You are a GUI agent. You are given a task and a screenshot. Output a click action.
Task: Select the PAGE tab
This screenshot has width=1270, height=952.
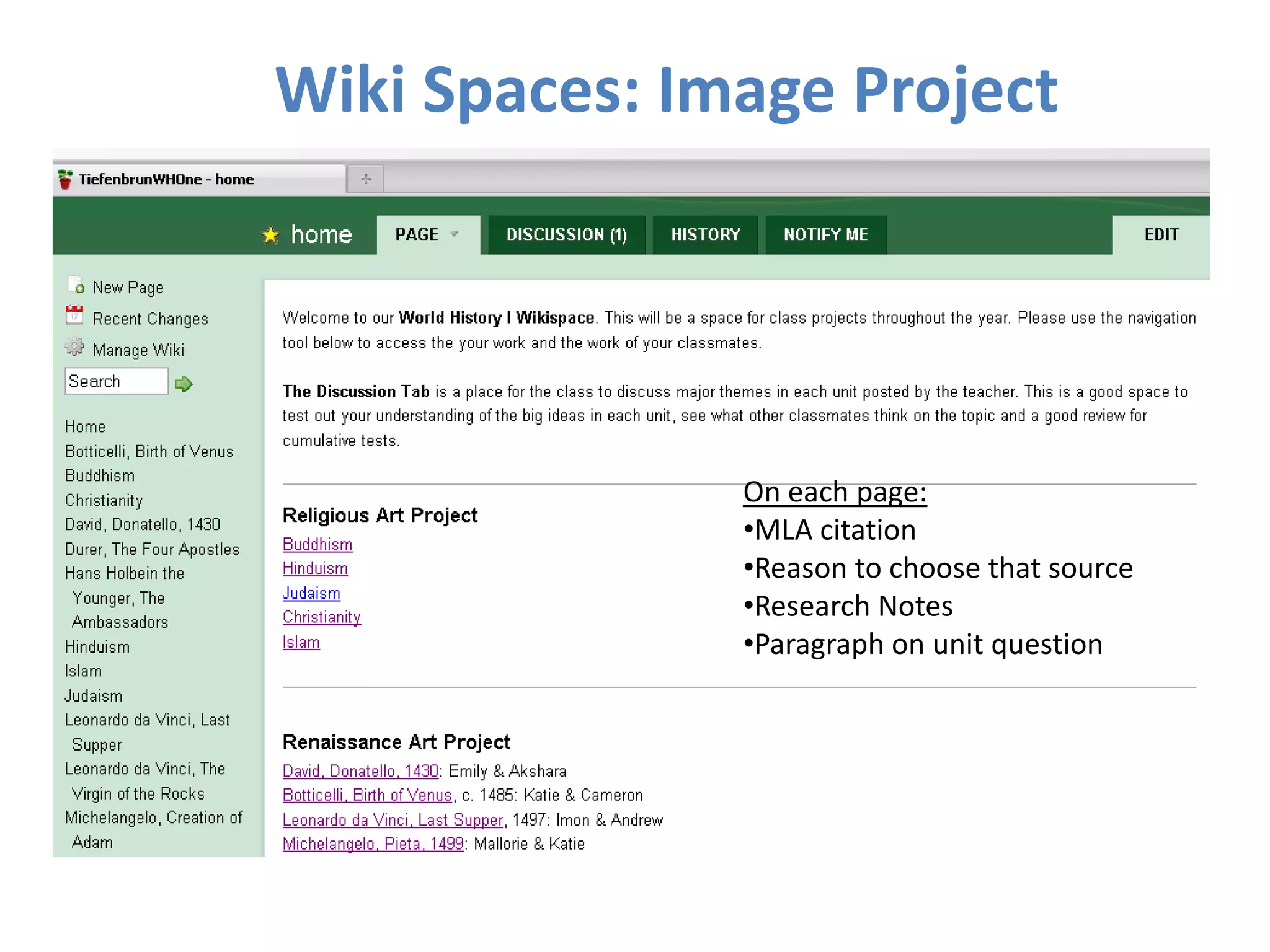tap(428, 235)
